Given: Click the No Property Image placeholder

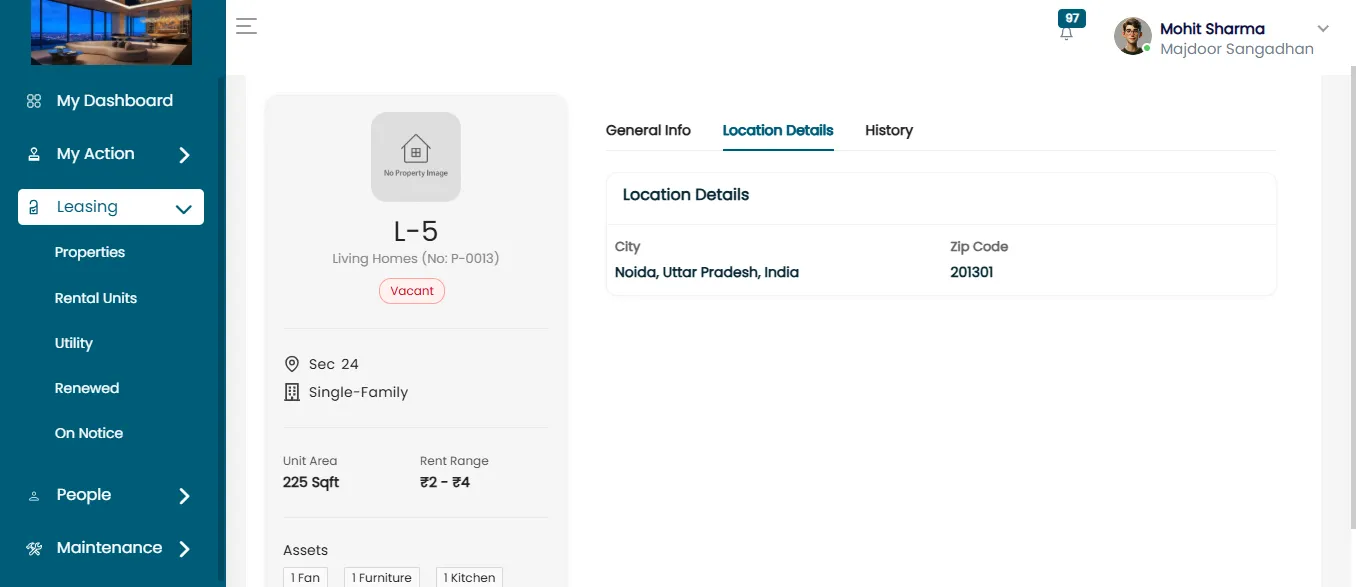Looking at the screenshot, I should click(416, 157).
